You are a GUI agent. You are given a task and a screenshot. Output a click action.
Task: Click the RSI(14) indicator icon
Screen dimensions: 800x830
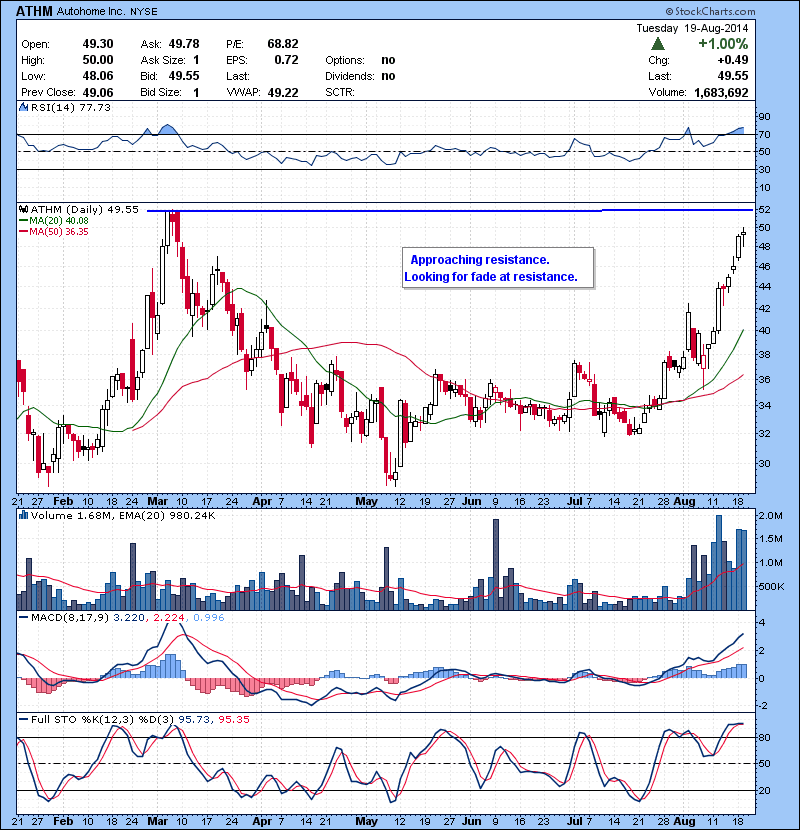(x=23, y=107)
